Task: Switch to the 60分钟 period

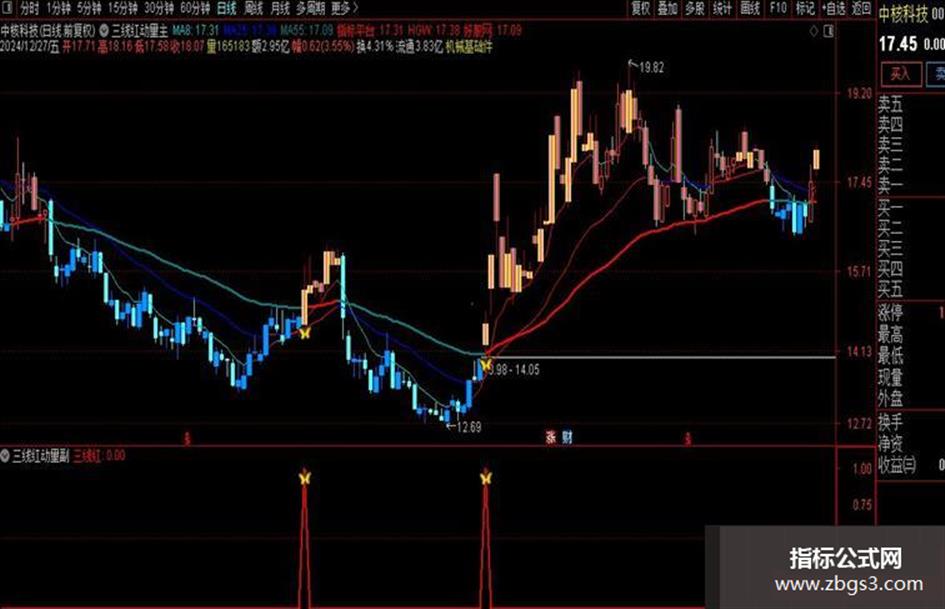Action: coord(195,8)
